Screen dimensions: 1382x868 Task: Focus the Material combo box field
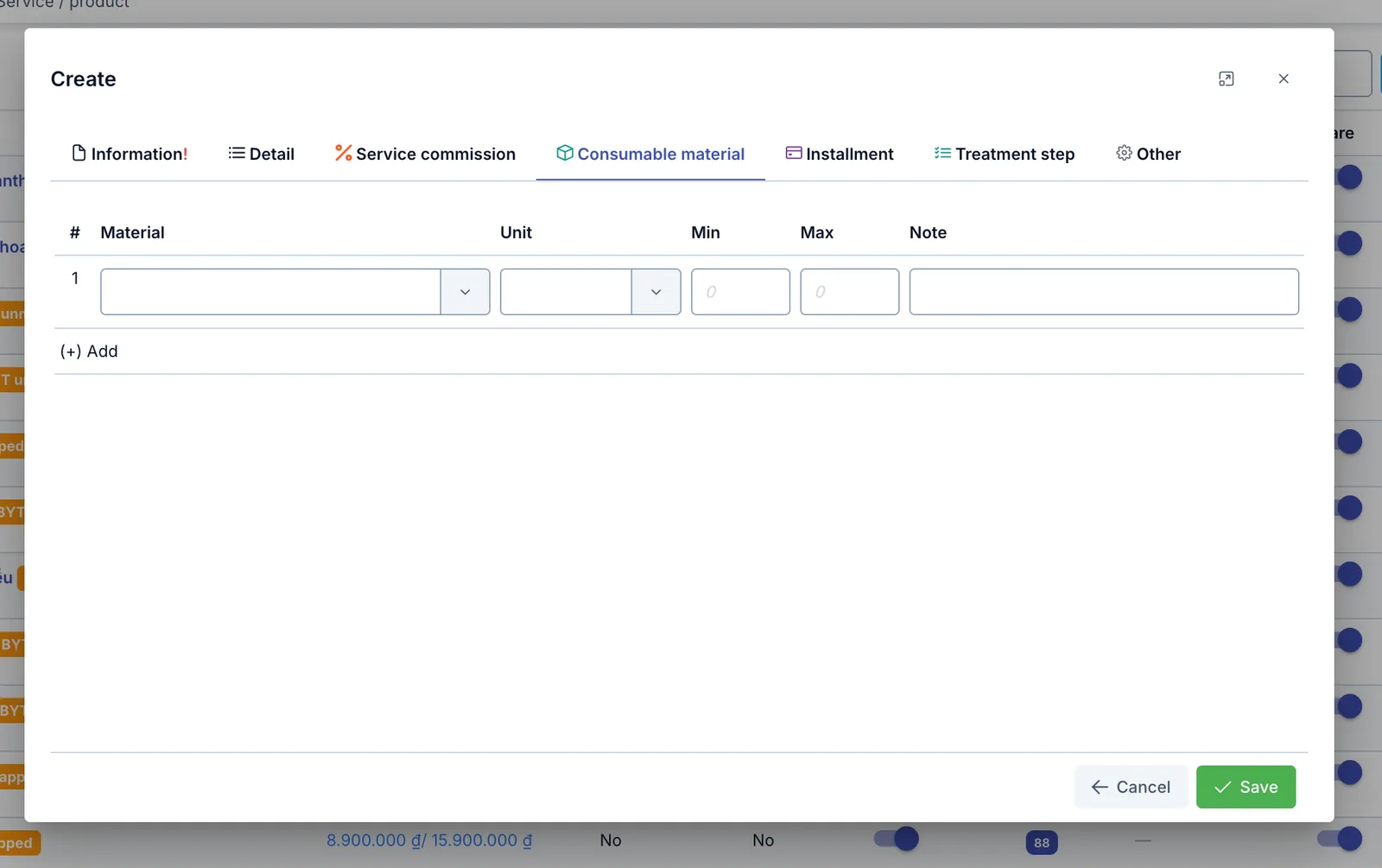270,292
